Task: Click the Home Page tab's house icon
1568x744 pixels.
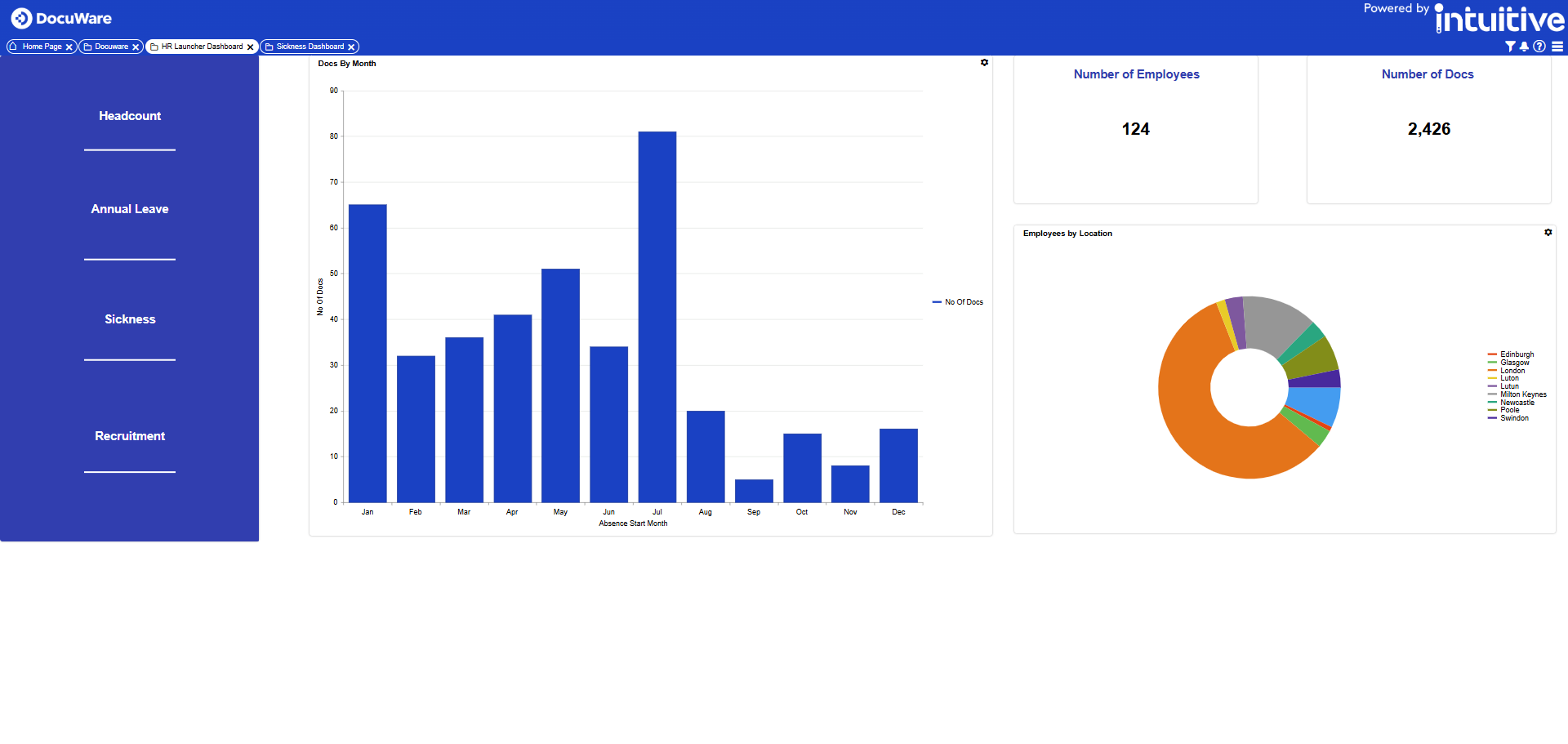Action: point(13,47)
